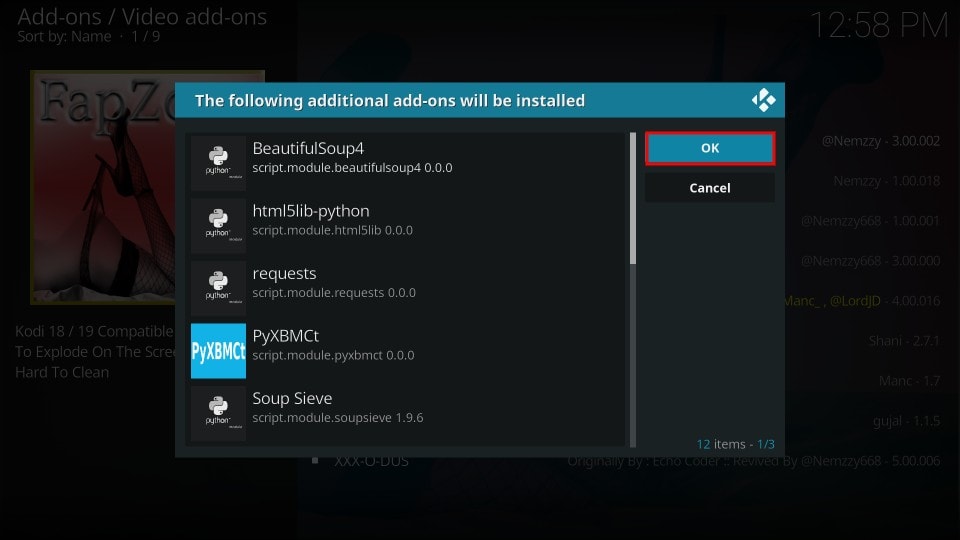Click the @Nemzzy668 - 3.00.000 entry
This screenshot has width=960, height=540.
pos(870,261)
